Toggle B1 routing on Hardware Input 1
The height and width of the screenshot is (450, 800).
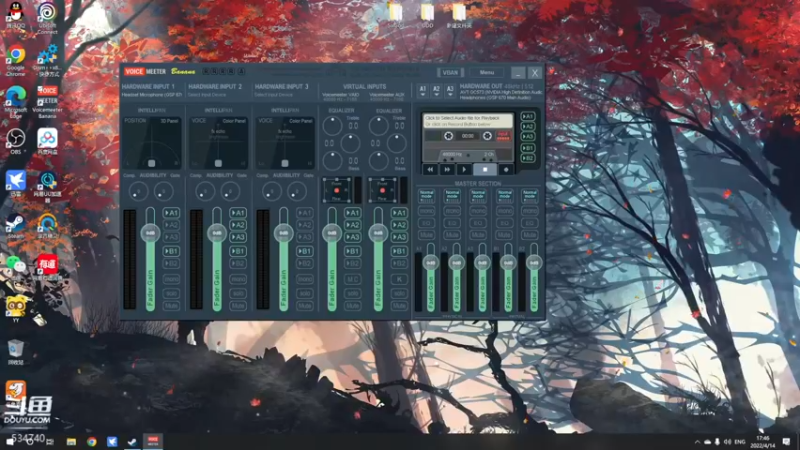(x=171, y=251)
